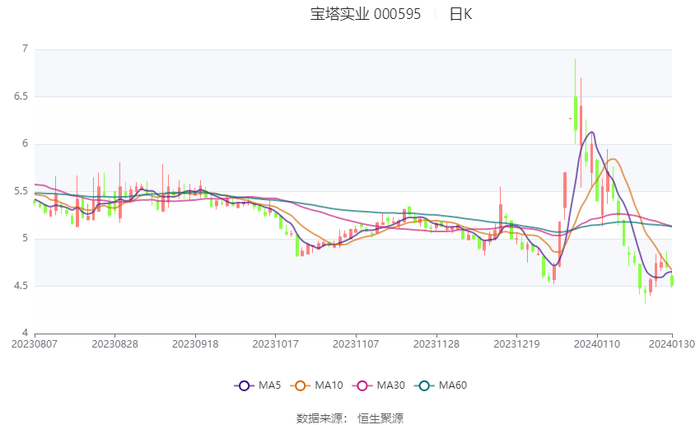
Task: Click x-axis date label 20231219
Action: 517,344
